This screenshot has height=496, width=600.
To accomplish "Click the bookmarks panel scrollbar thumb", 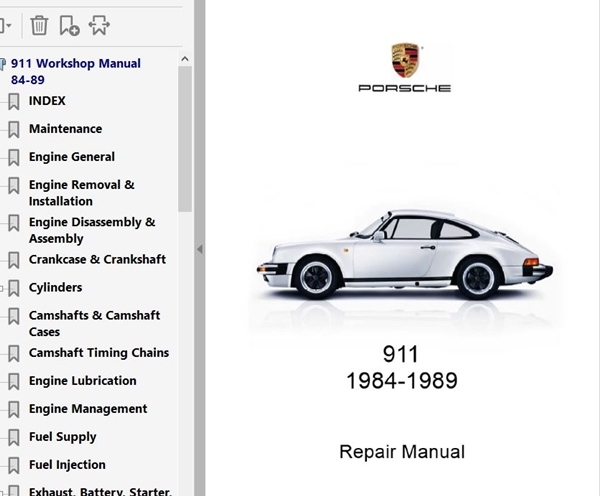I will coord(185,139).
